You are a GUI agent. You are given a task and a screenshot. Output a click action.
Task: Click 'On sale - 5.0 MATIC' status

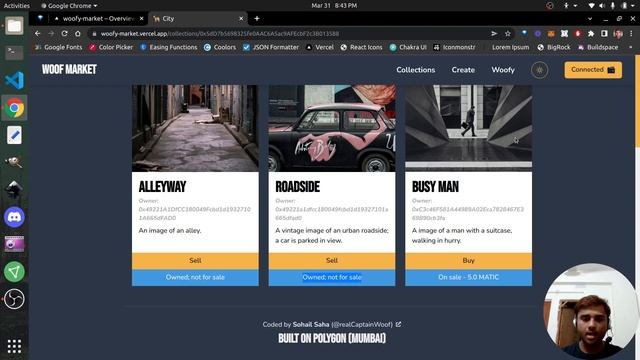(x=469, y=277)
